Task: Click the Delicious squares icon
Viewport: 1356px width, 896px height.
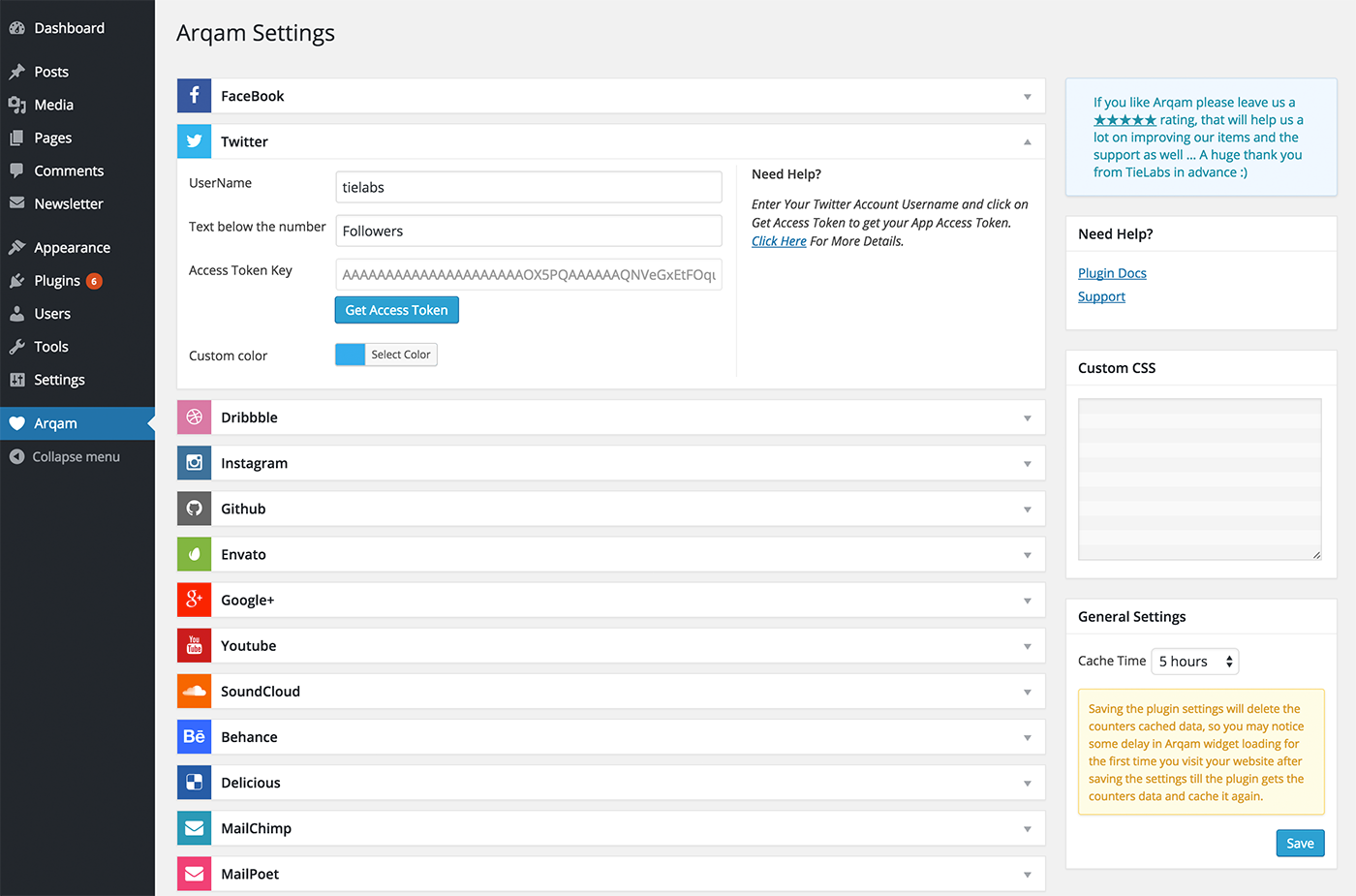Action: [194, 782]
